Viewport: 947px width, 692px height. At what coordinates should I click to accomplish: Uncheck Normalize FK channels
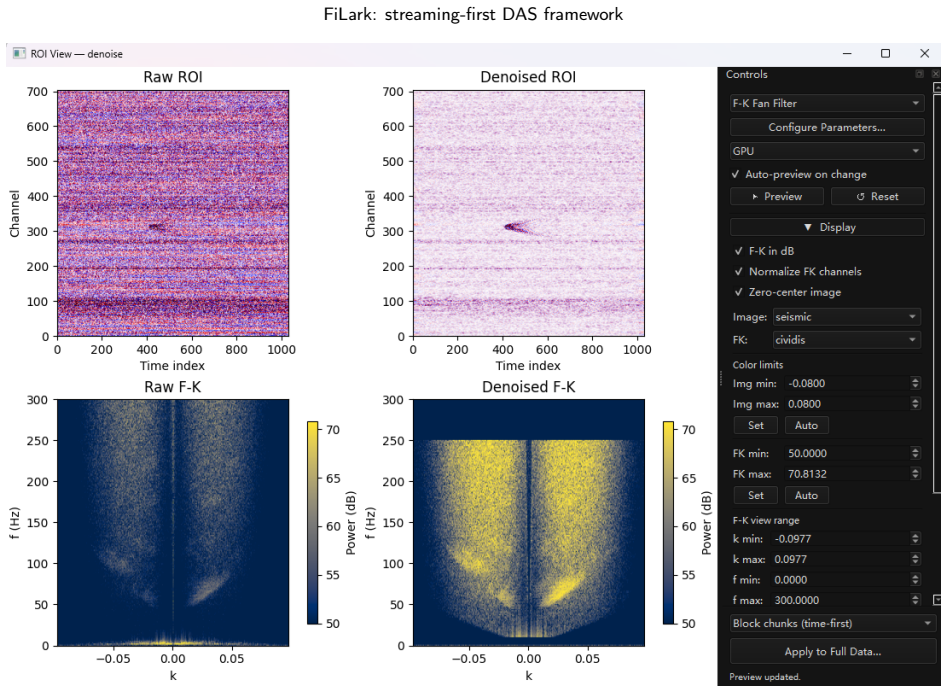coord(798,272)
